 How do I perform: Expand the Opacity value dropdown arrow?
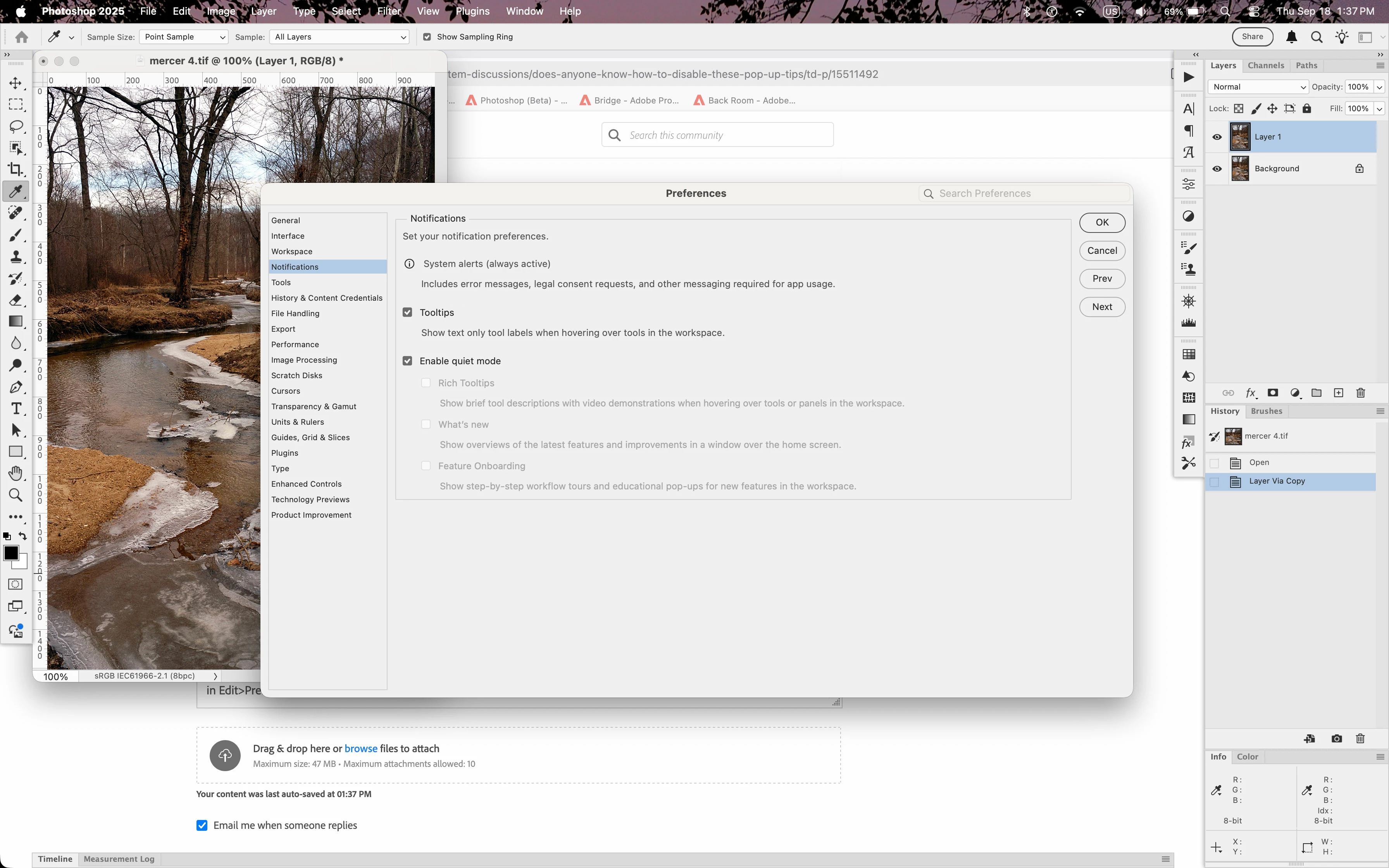pyautogui.click(x=1379, y=87)
